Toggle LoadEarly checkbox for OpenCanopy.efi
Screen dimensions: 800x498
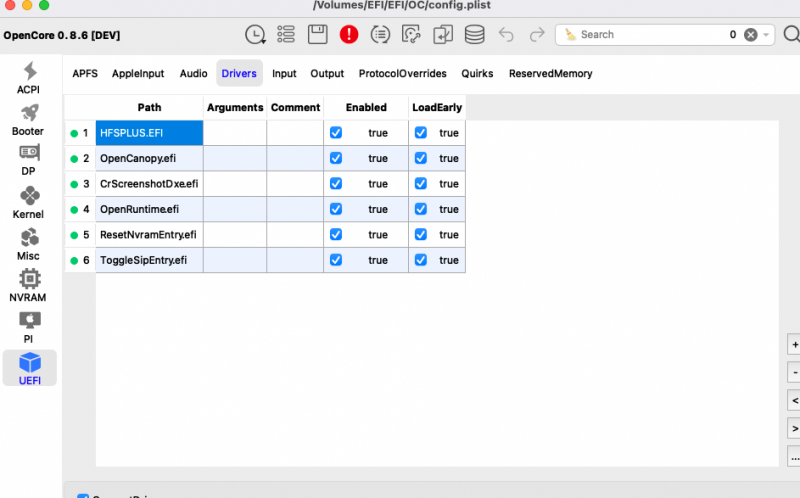coord(421,158)
